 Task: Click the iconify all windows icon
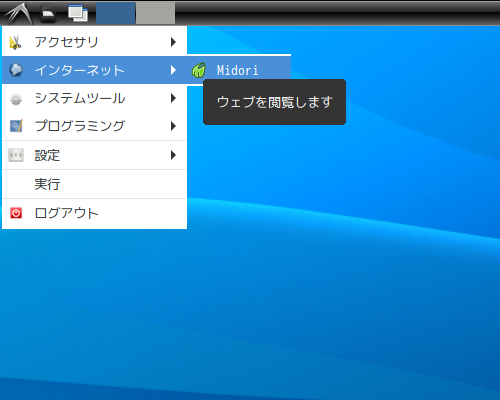click(78, 13)
